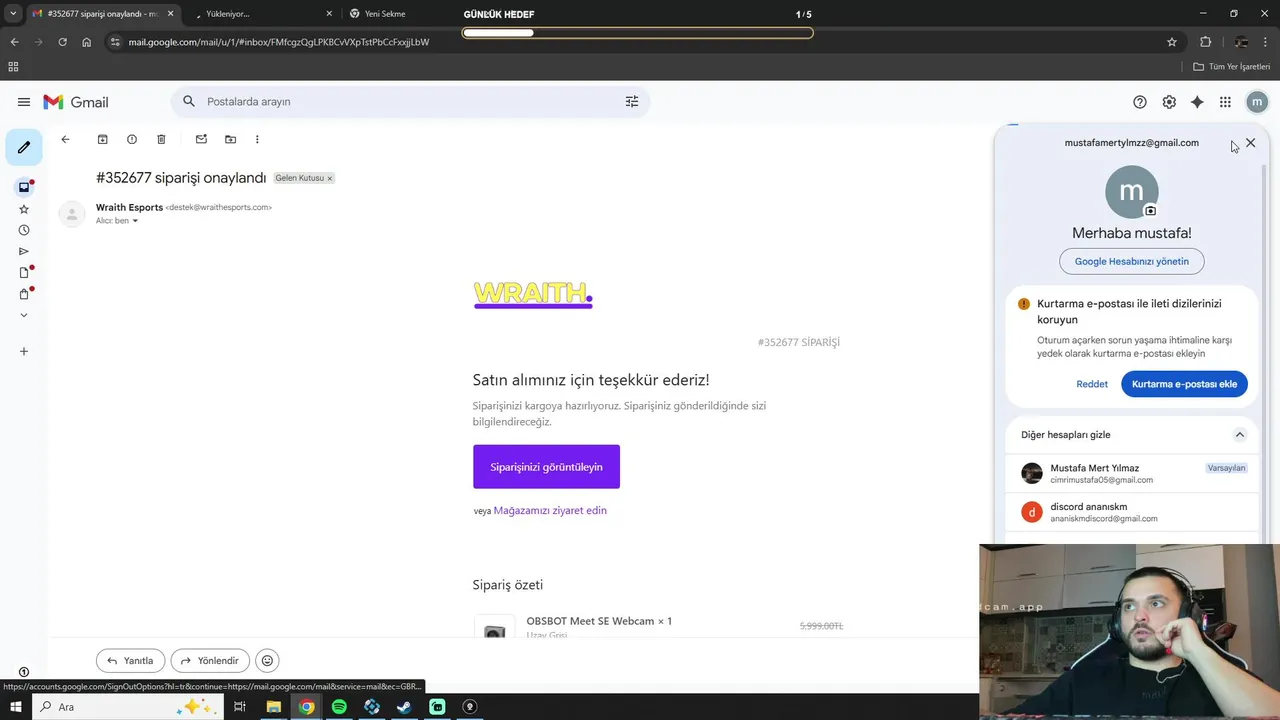Click Reddet on recovery email prompt
Image resolution: width=1280 pixels, height=720 pixels.
(1092, 384)
